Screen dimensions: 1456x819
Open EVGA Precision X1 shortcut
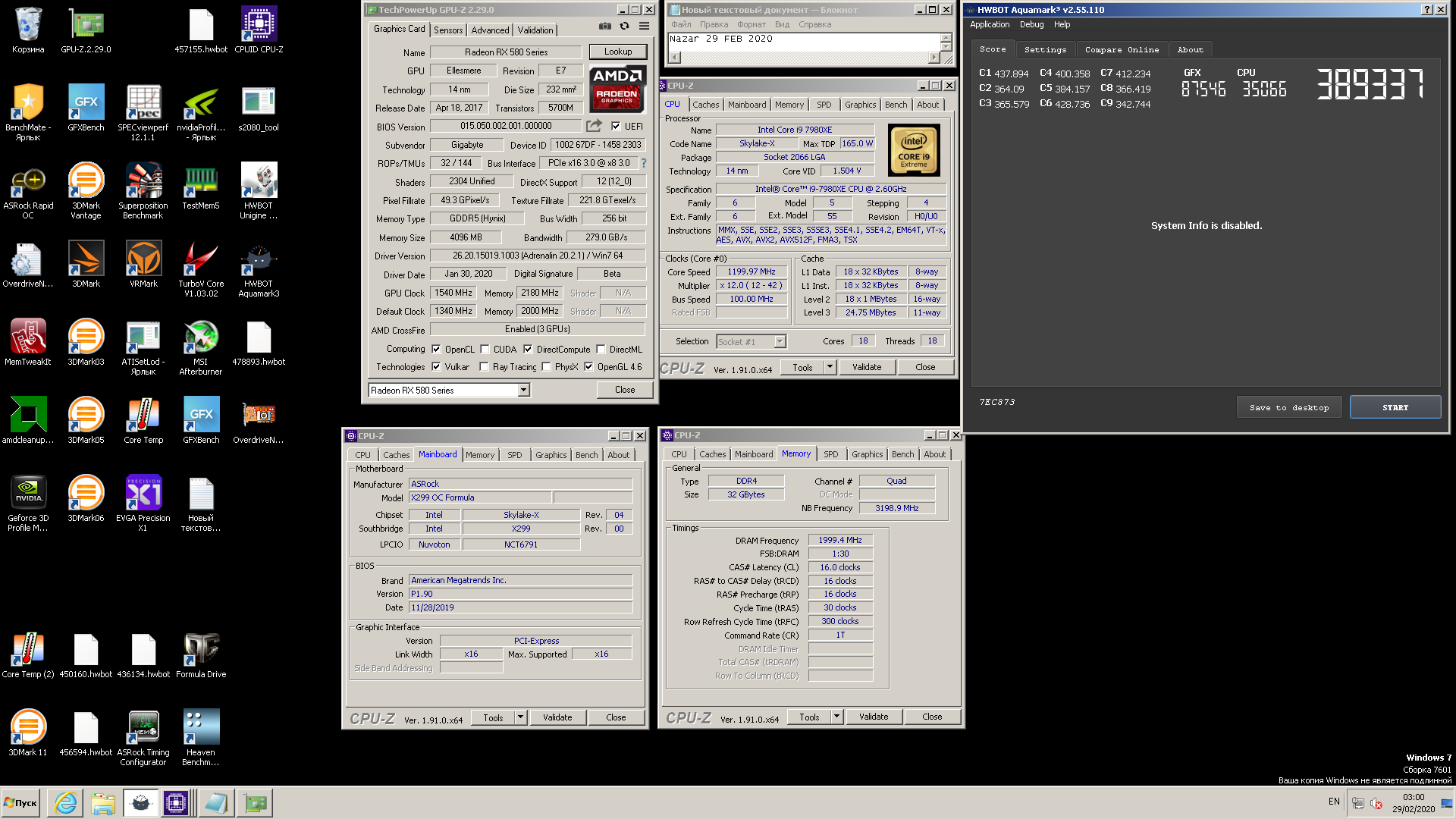[143, 503]
